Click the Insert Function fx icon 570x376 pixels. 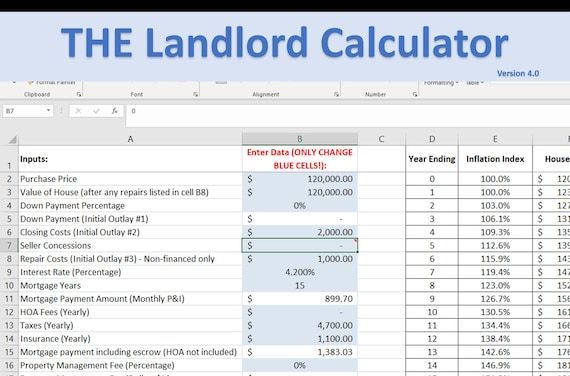point(115,111)
